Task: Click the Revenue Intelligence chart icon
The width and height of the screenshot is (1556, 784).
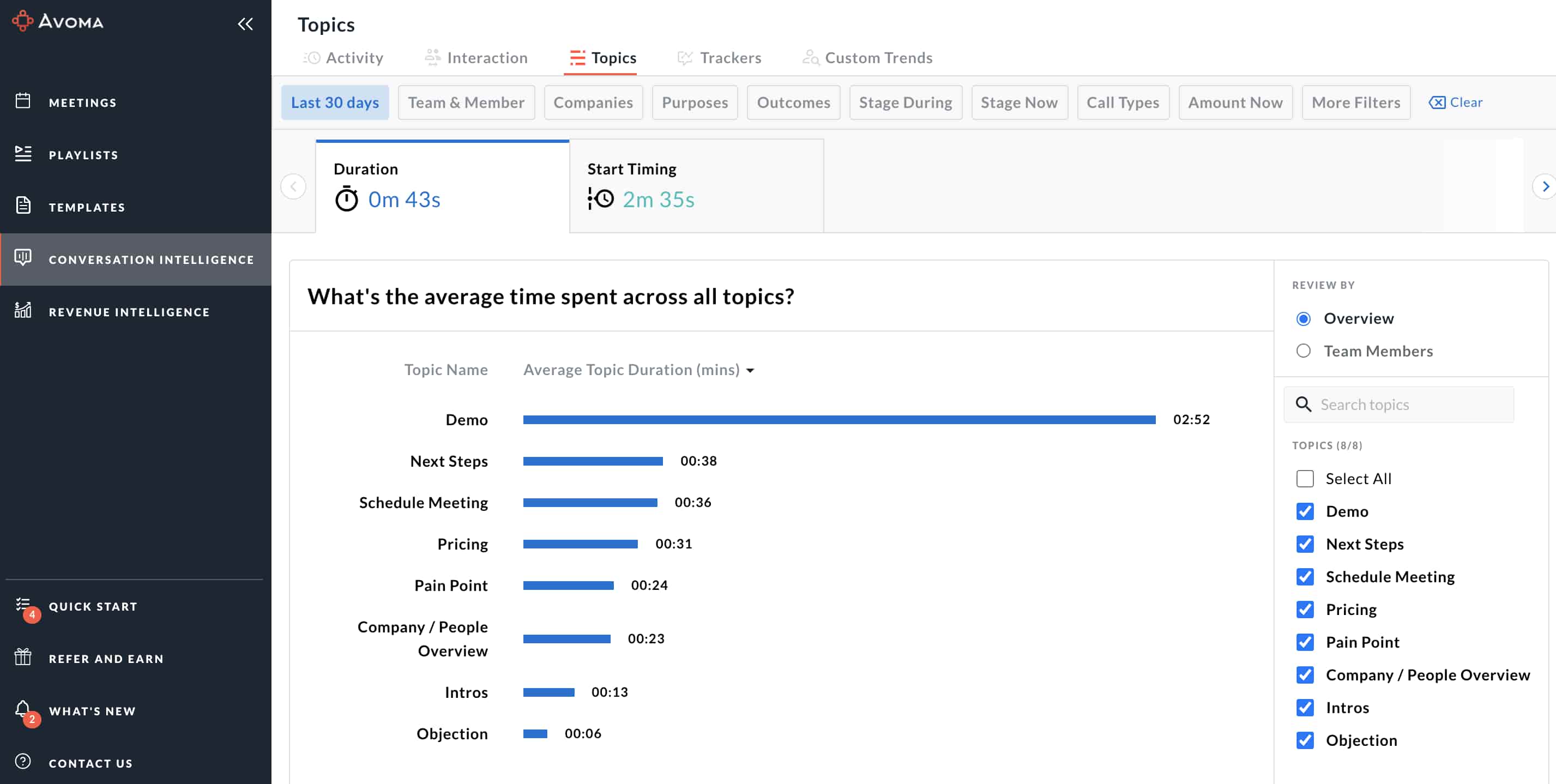Action: (23, 310)
